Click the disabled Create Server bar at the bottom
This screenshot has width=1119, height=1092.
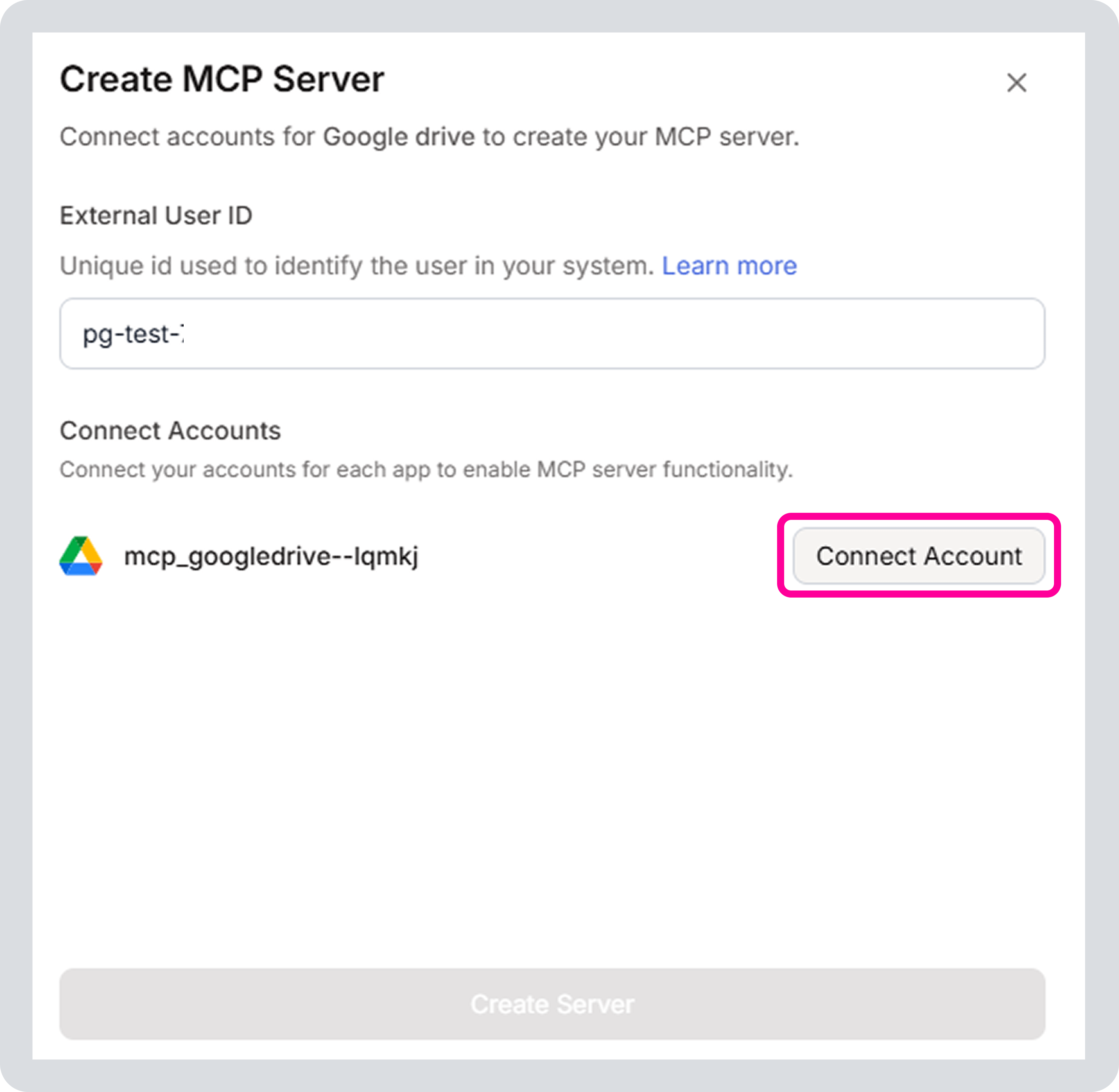click(552, 1004)
